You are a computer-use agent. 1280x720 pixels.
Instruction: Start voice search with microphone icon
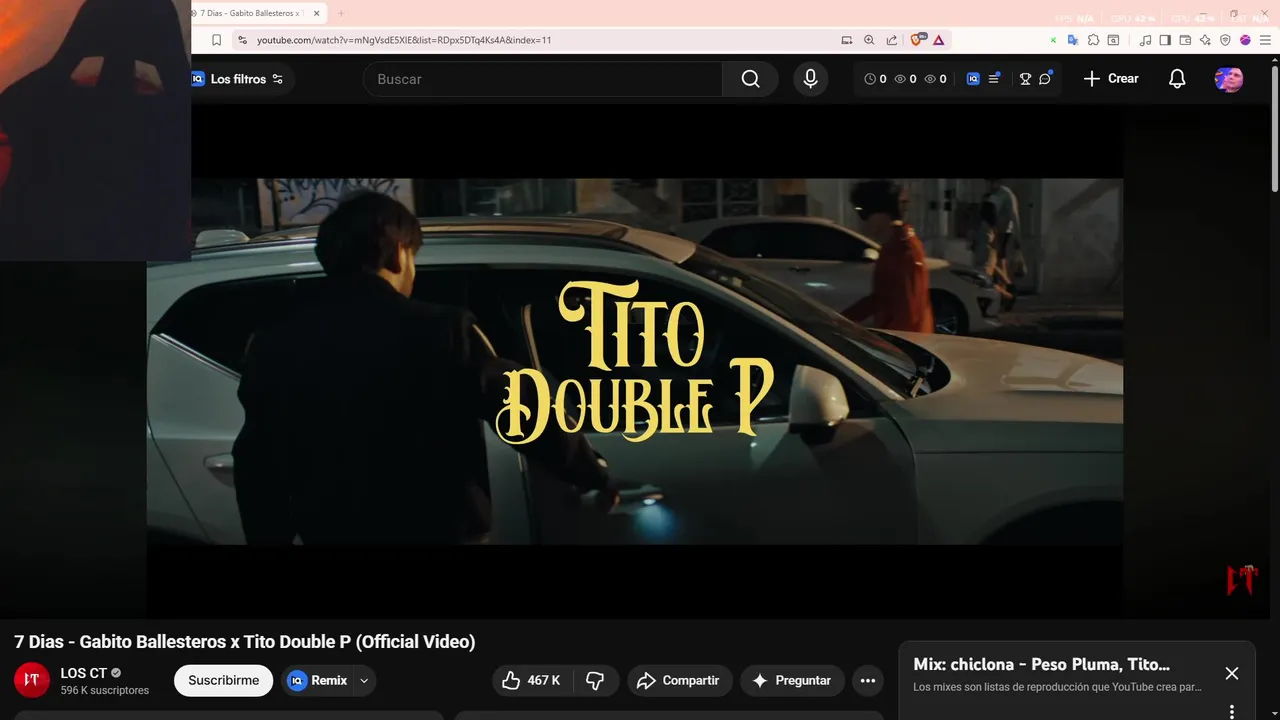point(810,79)
